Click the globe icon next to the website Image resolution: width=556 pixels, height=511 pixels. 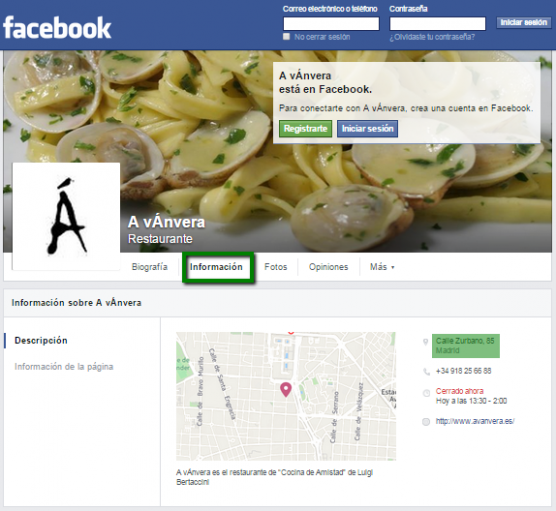click(426, 422)
